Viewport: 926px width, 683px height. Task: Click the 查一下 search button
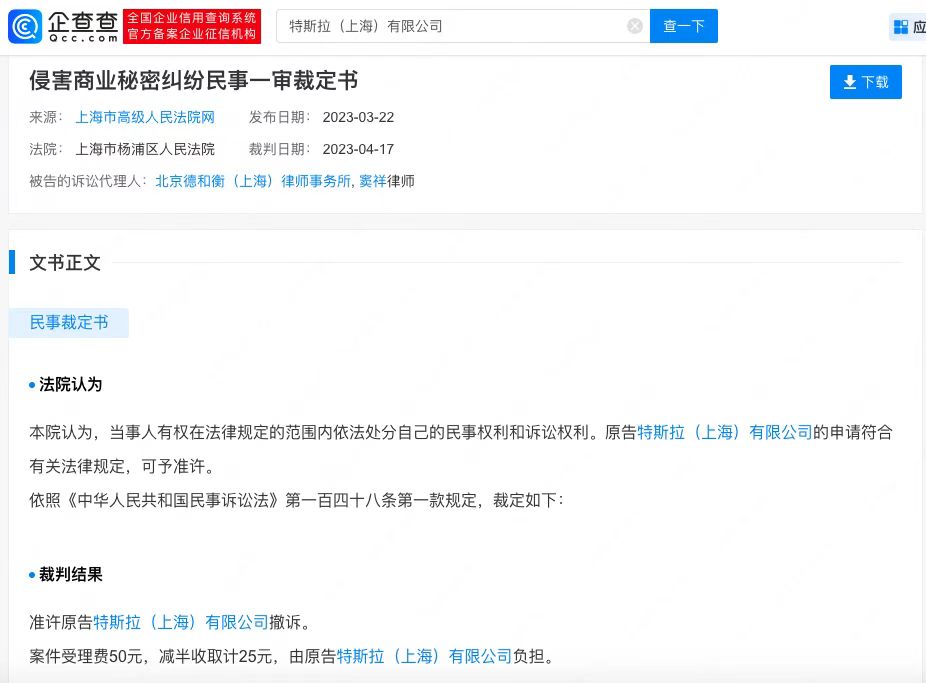coord(683,26)
